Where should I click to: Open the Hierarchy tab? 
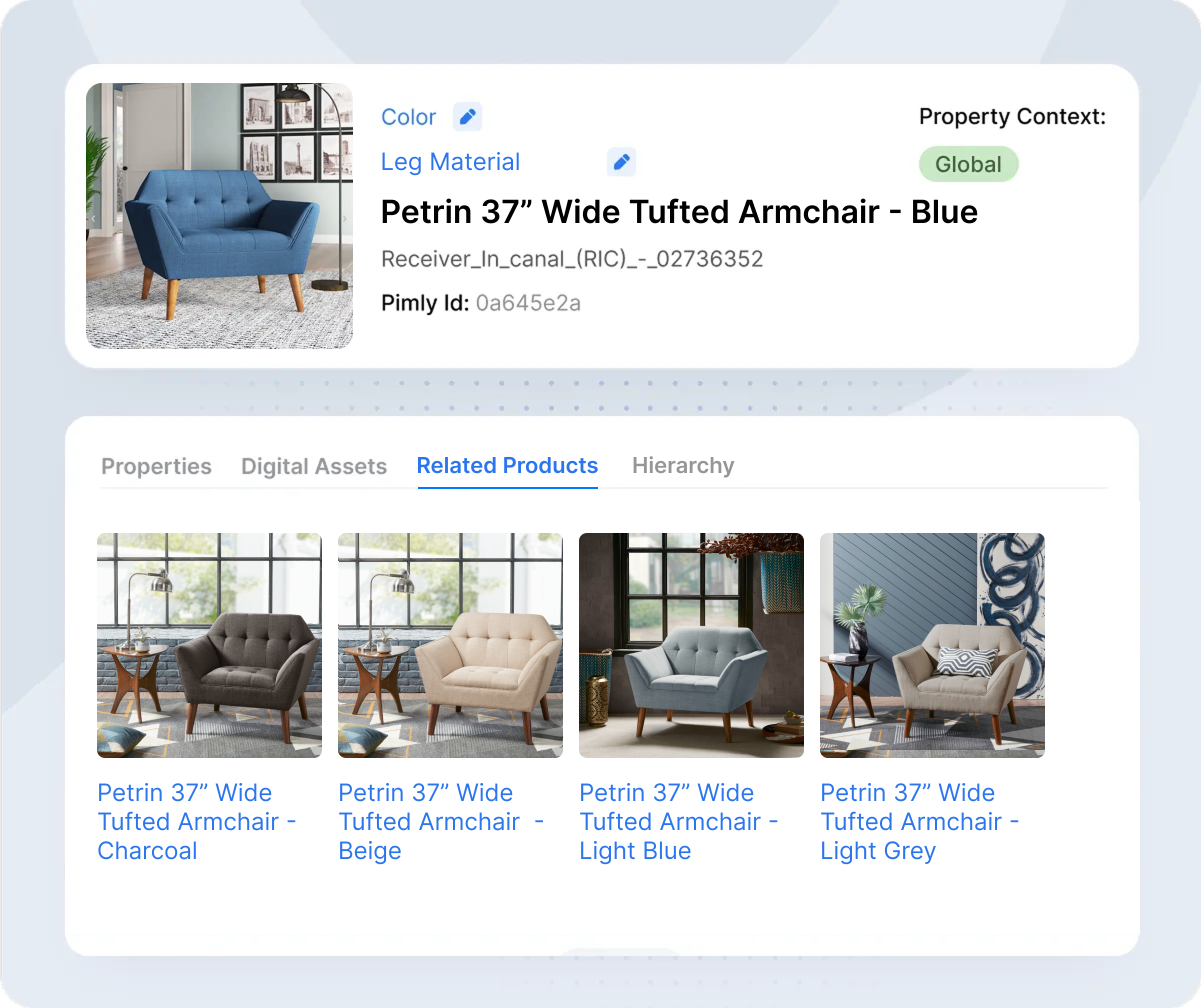tap(683, 466)
